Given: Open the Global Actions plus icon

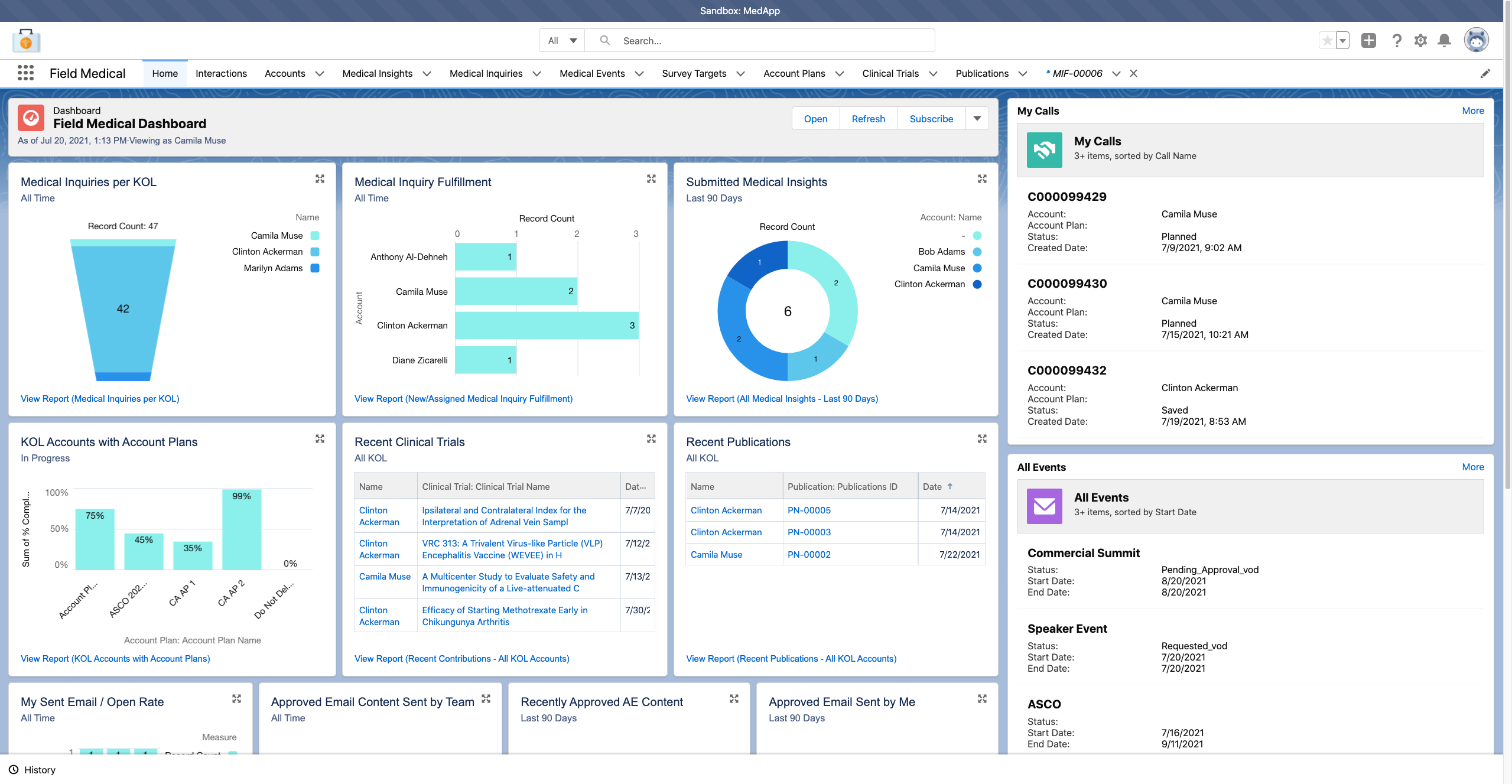Looking at the screenshot, I should (1369, 40).
